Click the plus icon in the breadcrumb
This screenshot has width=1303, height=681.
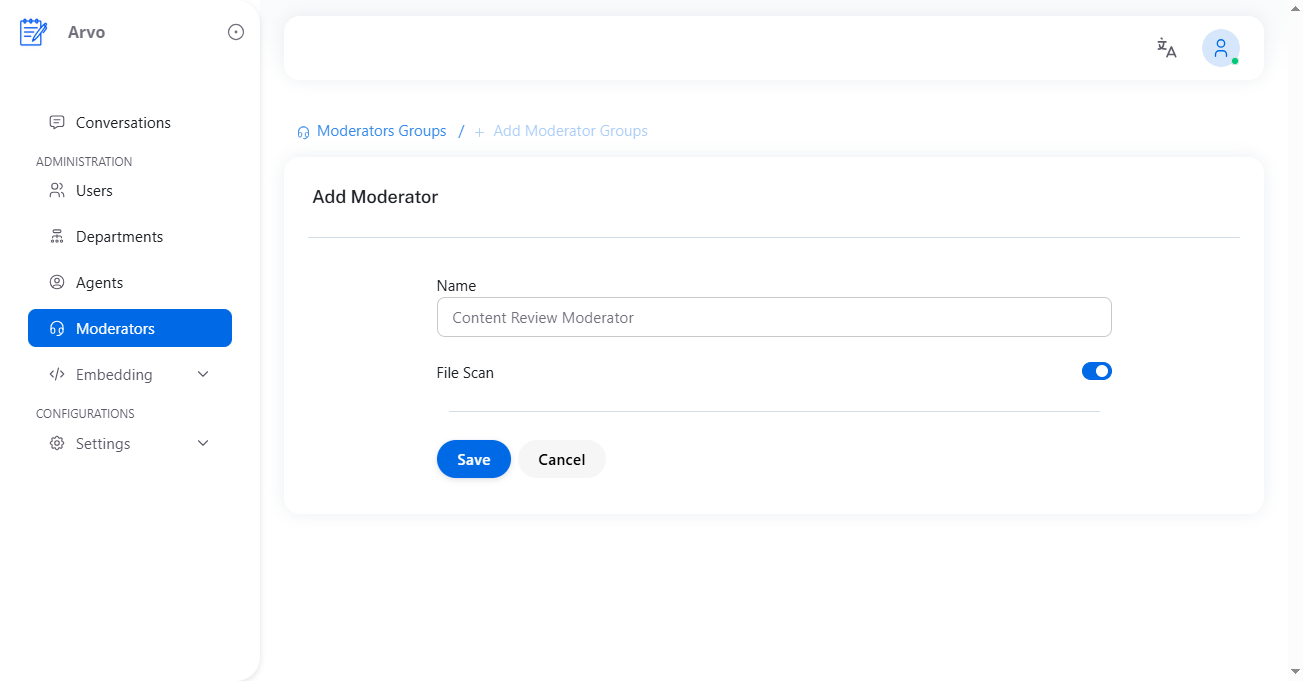(479, 131)
